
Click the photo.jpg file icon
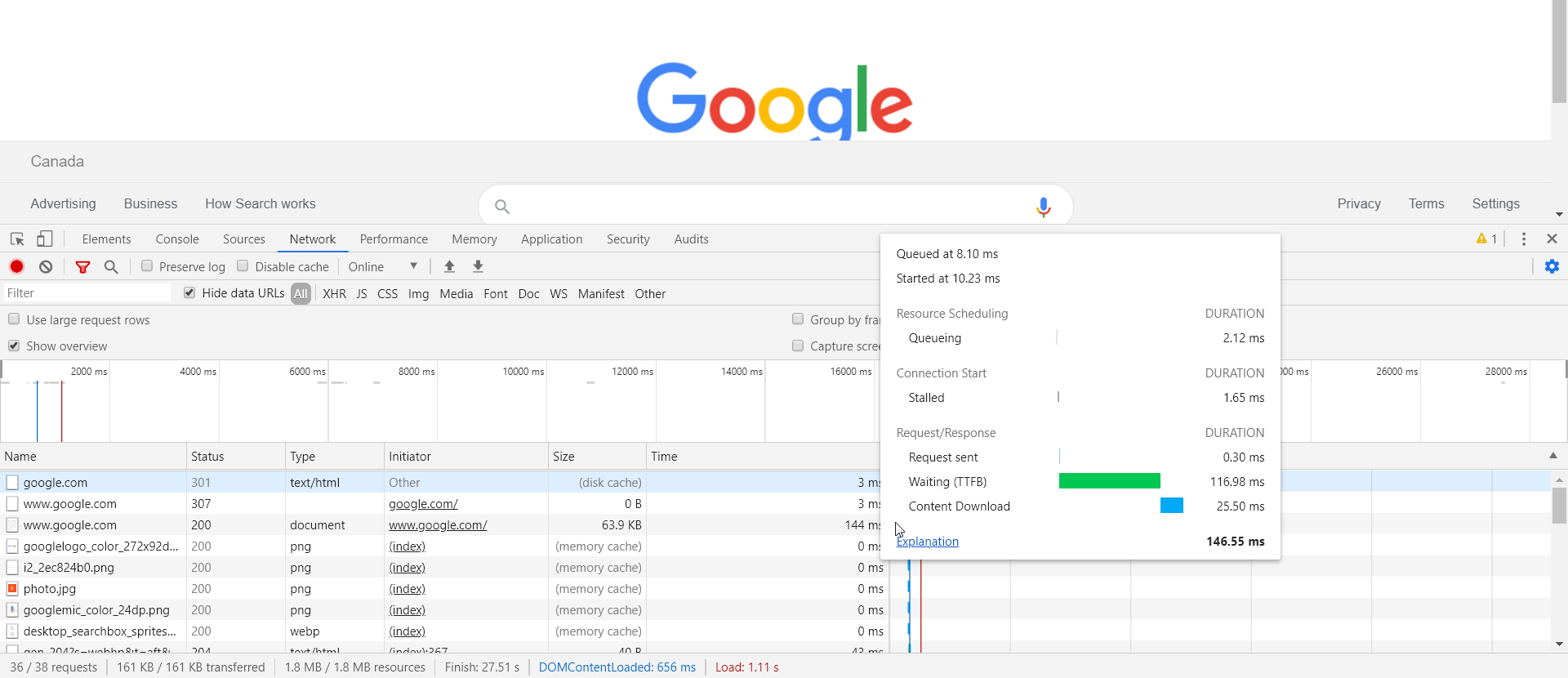(x=12, y=589)
